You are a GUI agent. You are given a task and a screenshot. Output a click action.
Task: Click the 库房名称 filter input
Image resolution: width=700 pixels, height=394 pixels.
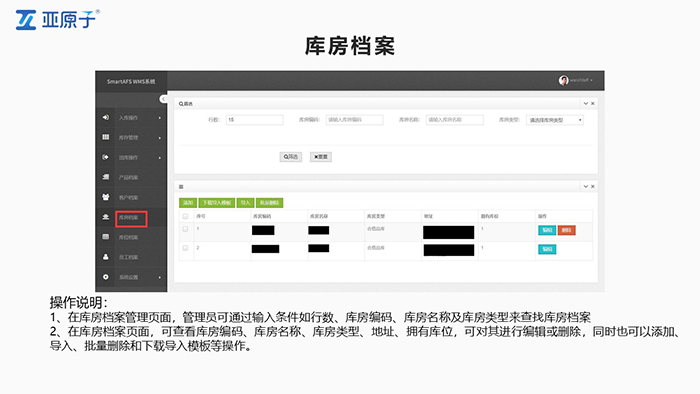click(454, 120)
